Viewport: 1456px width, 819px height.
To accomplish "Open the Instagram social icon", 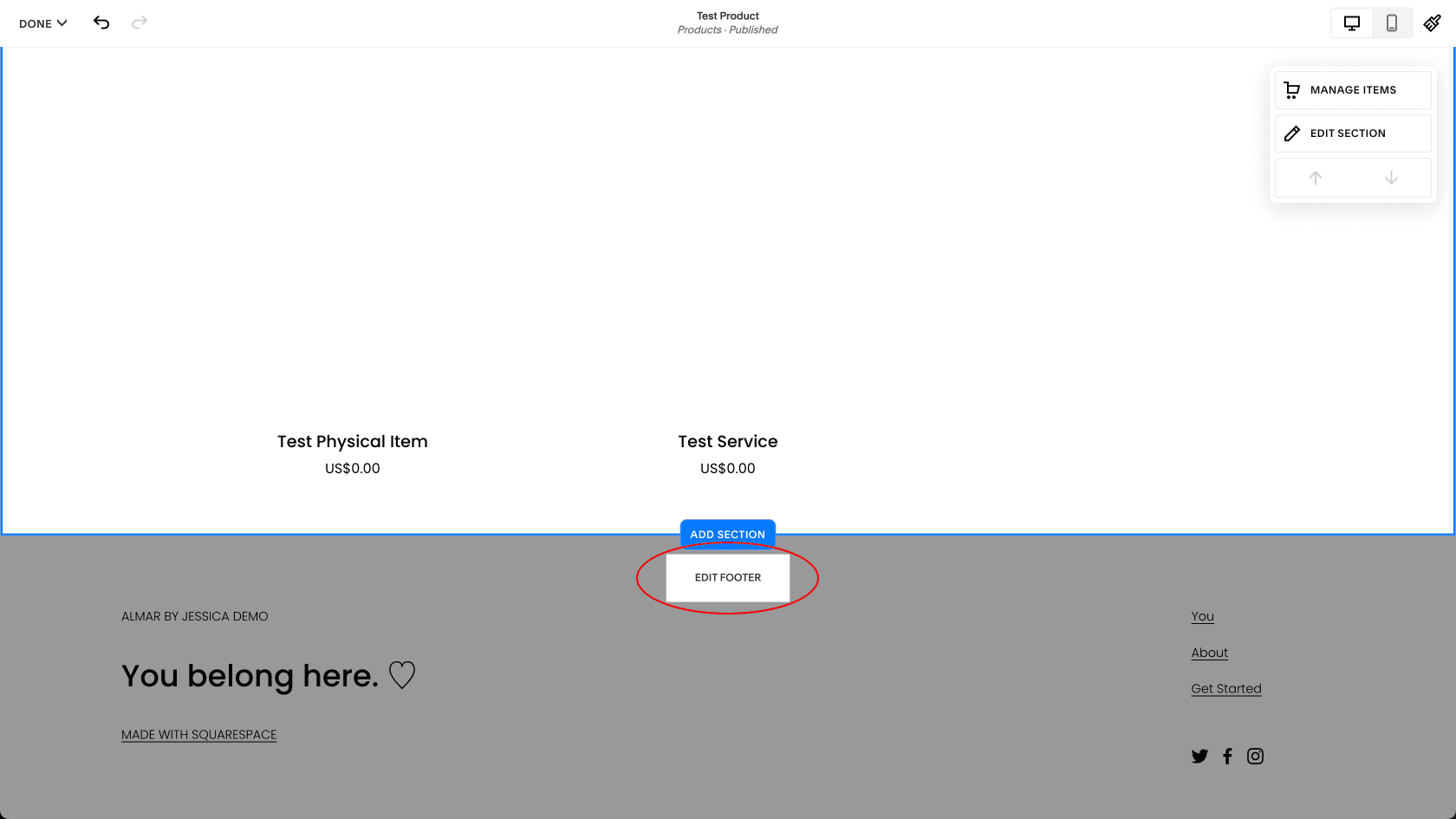I will [1255, 757].
